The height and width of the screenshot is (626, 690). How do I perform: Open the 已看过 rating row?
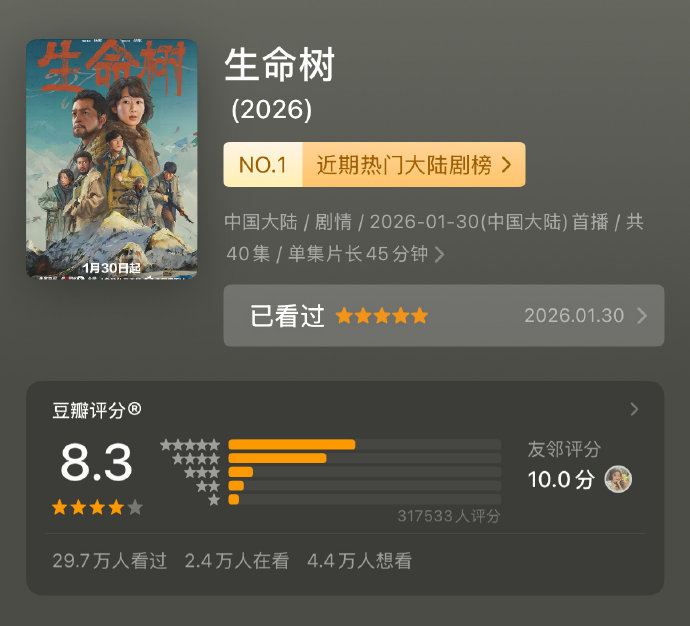(443, 316)
